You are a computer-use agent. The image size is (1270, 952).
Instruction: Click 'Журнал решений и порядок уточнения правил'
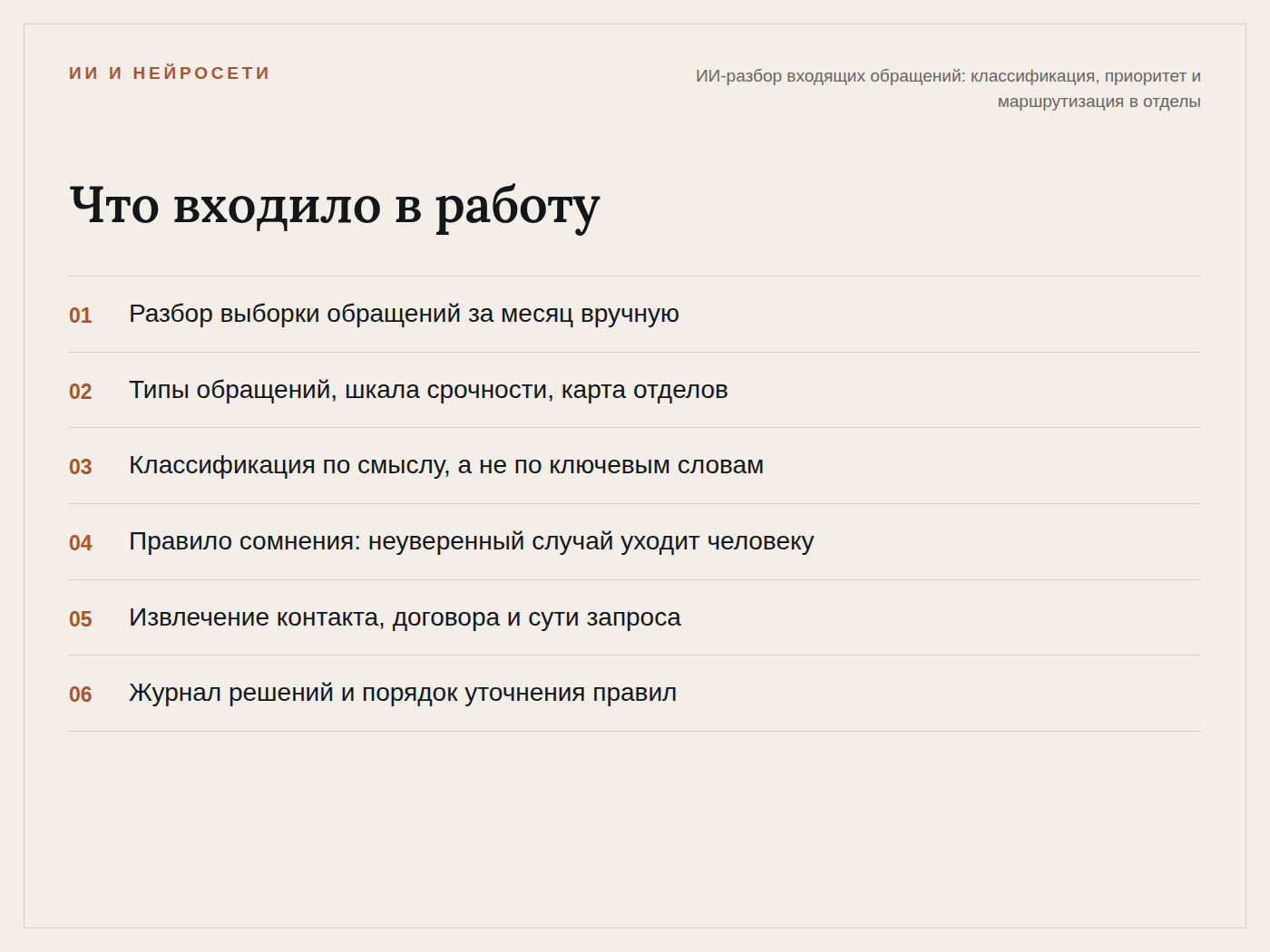(403, 693)
